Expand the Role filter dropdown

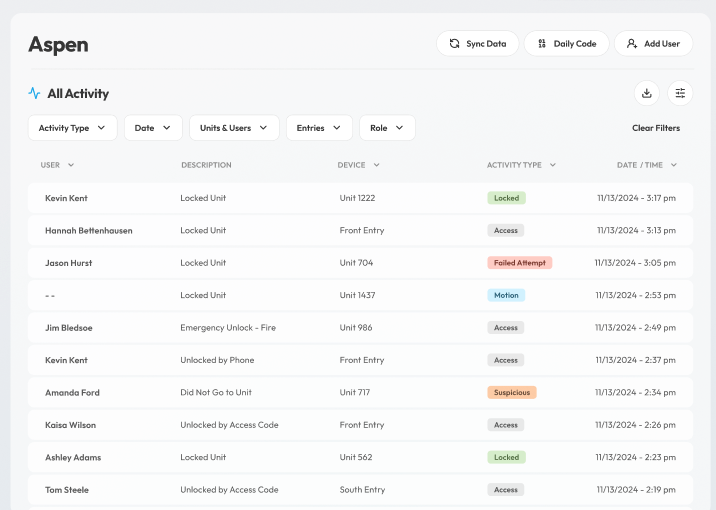[x=387, y=128]
